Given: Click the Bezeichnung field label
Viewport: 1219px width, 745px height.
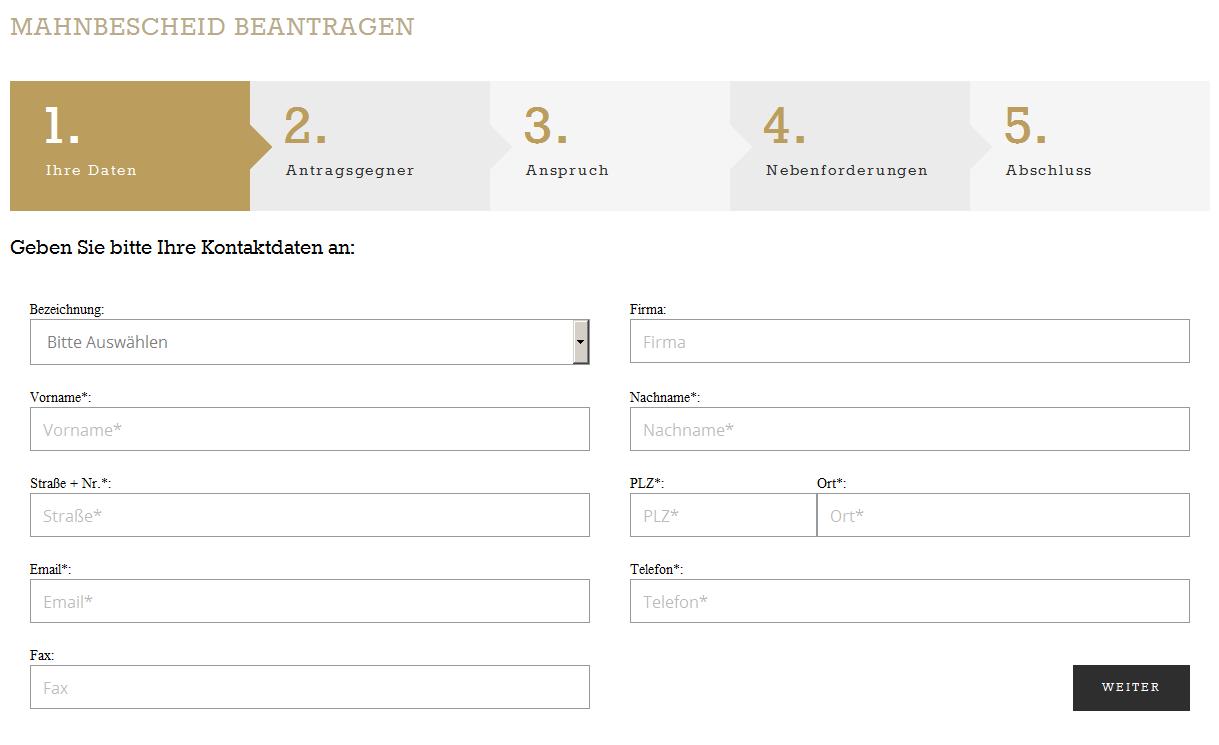Looking at the screenshot, I should (x=67, y=310).
